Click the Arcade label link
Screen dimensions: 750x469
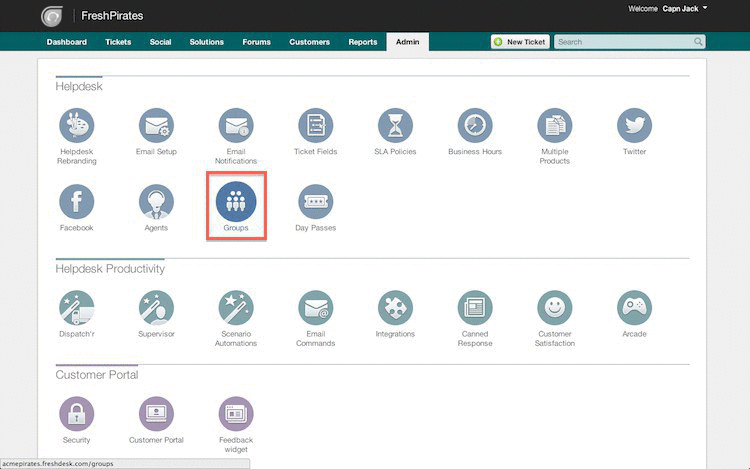[634, 334]
